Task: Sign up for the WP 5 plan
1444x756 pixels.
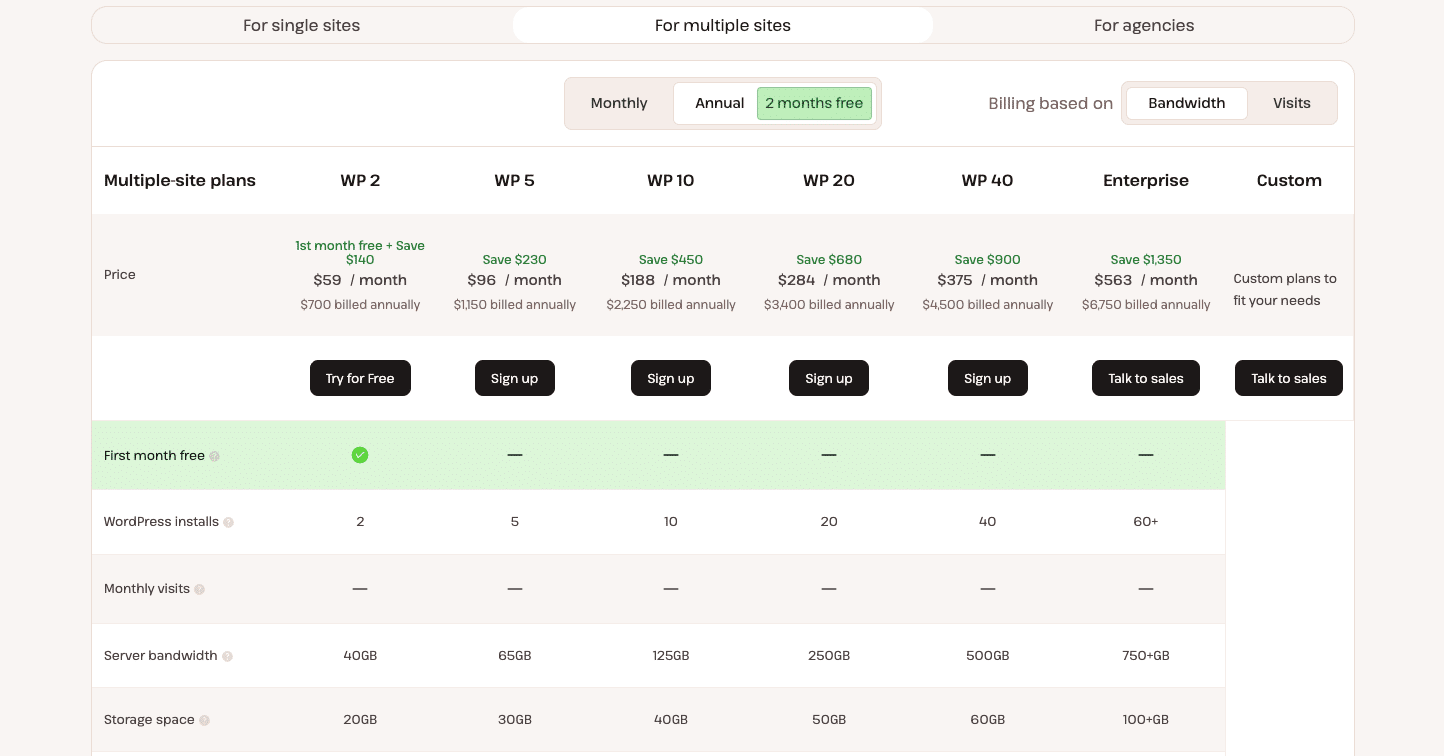Action: pos(515,378)
